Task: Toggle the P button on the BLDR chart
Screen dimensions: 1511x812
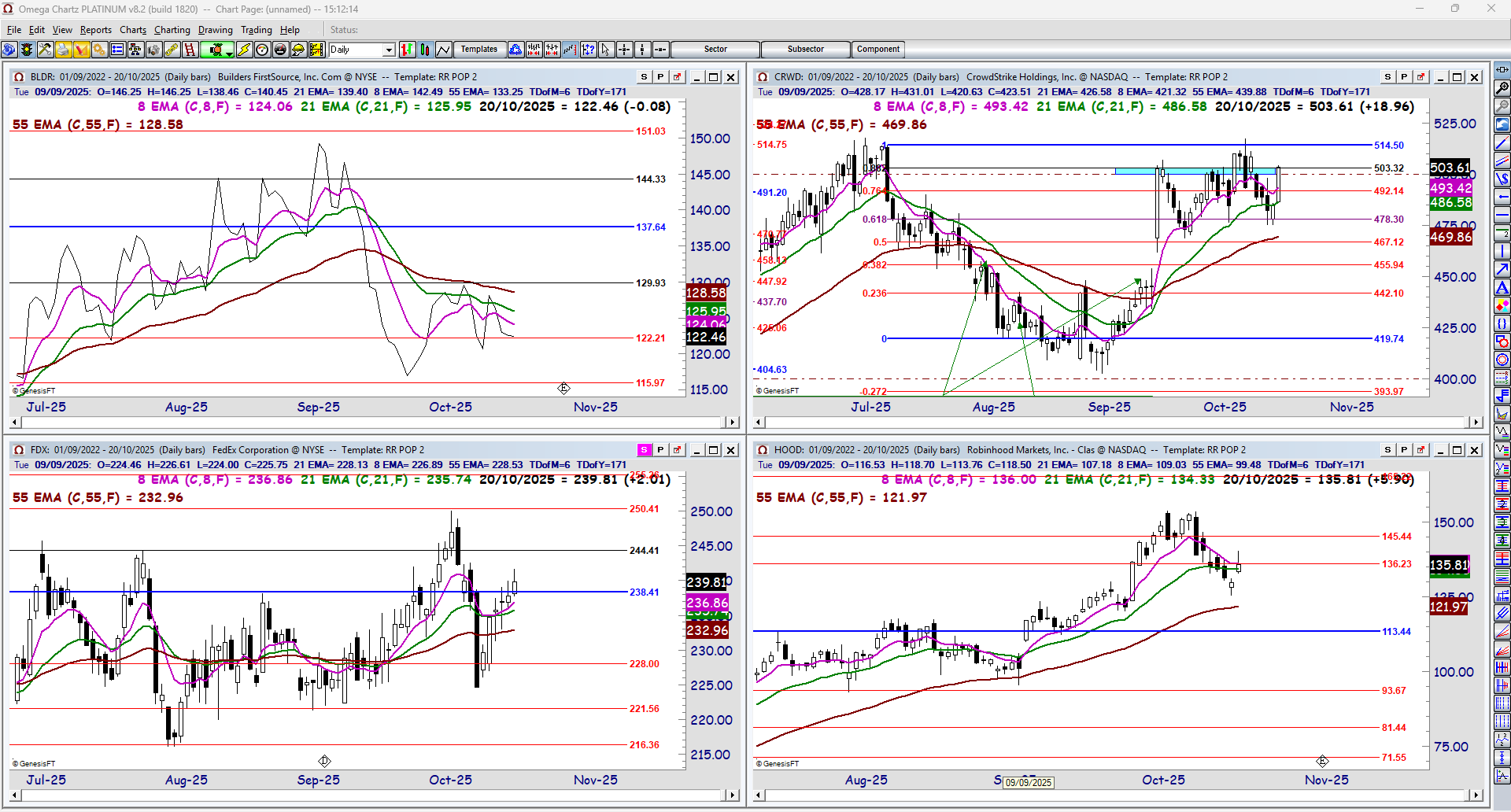Action: coord(660,77)
